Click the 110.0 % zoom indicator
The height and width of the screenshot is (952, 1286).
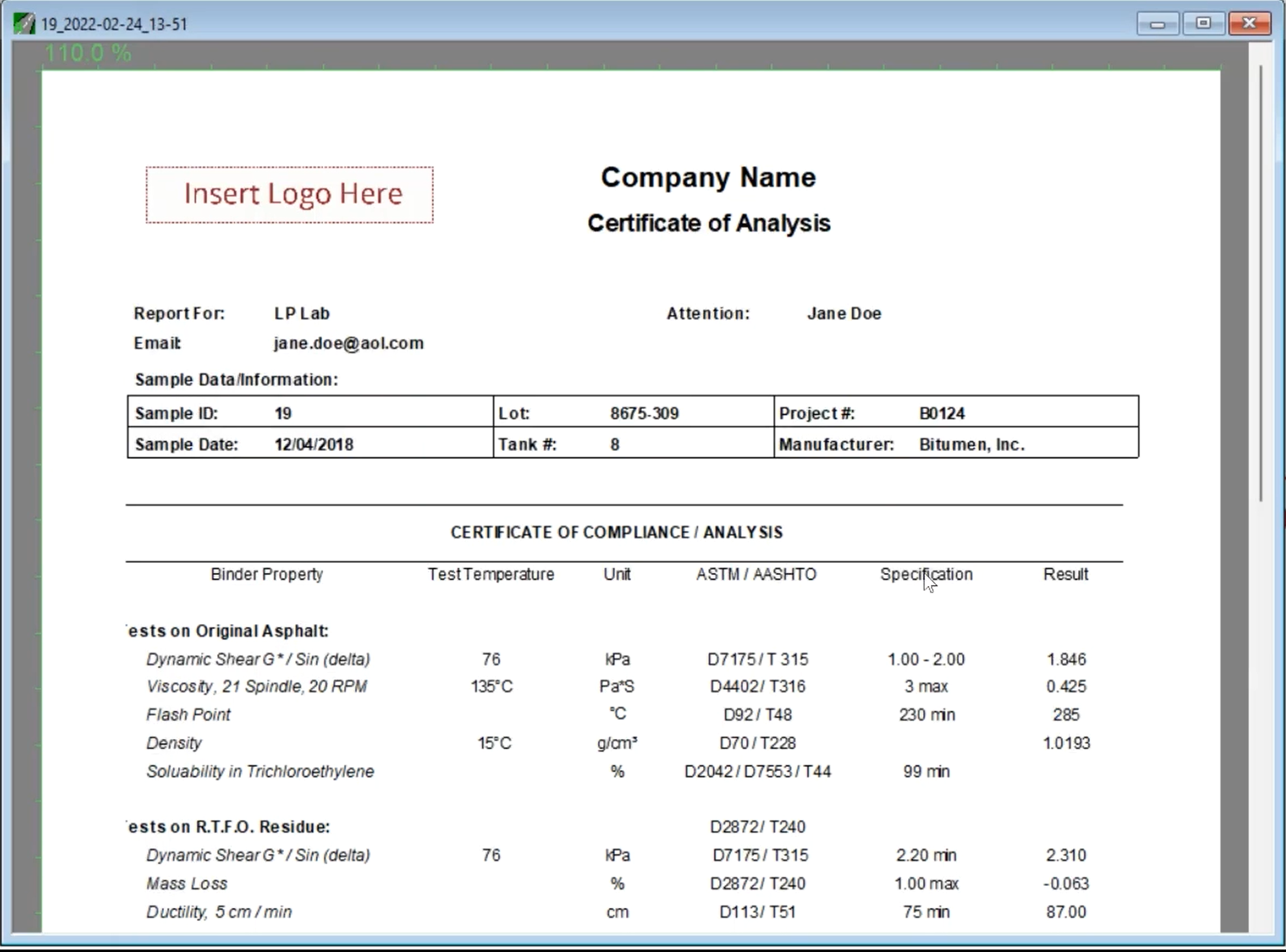(x=88, y=54)
